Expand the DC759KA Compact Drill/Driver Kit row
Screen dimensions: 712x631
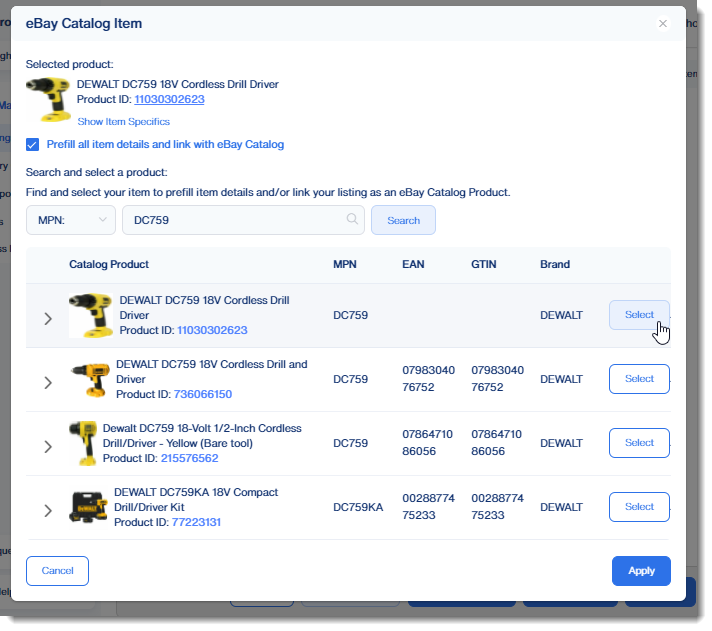pos(48,511)
